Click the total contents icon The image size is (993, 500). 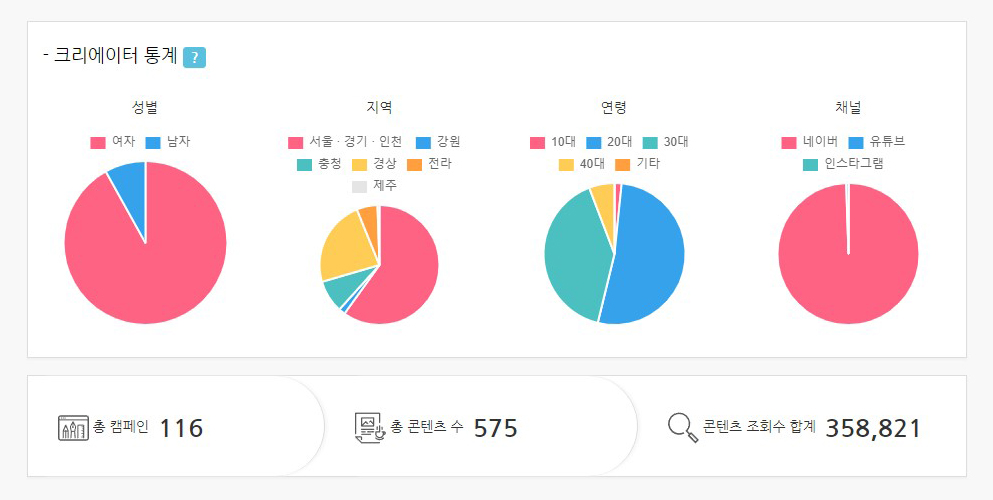370,428
